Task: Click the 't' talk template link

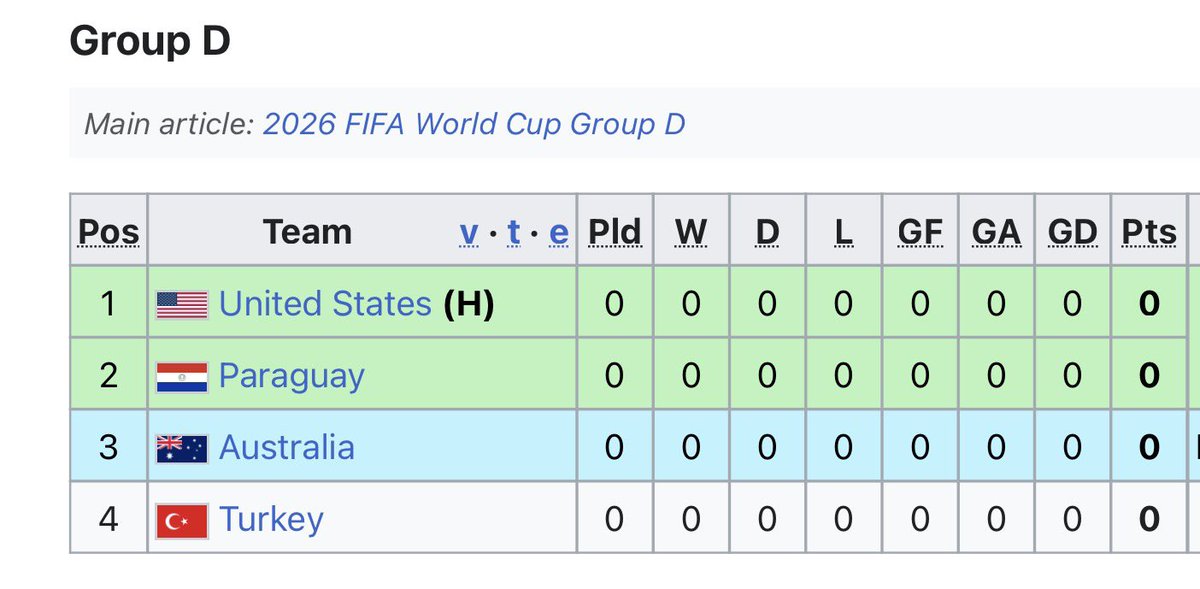Action: click(514, 232)
